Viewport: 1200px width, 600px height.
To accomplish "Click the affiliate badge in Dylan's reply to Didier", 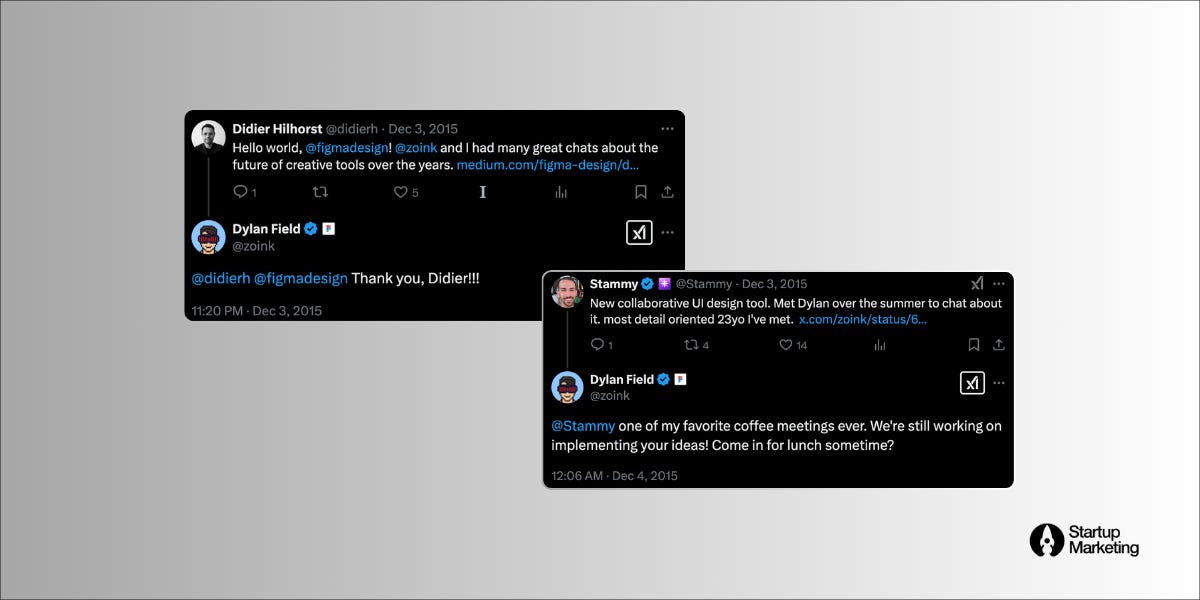I will (329, 229).
